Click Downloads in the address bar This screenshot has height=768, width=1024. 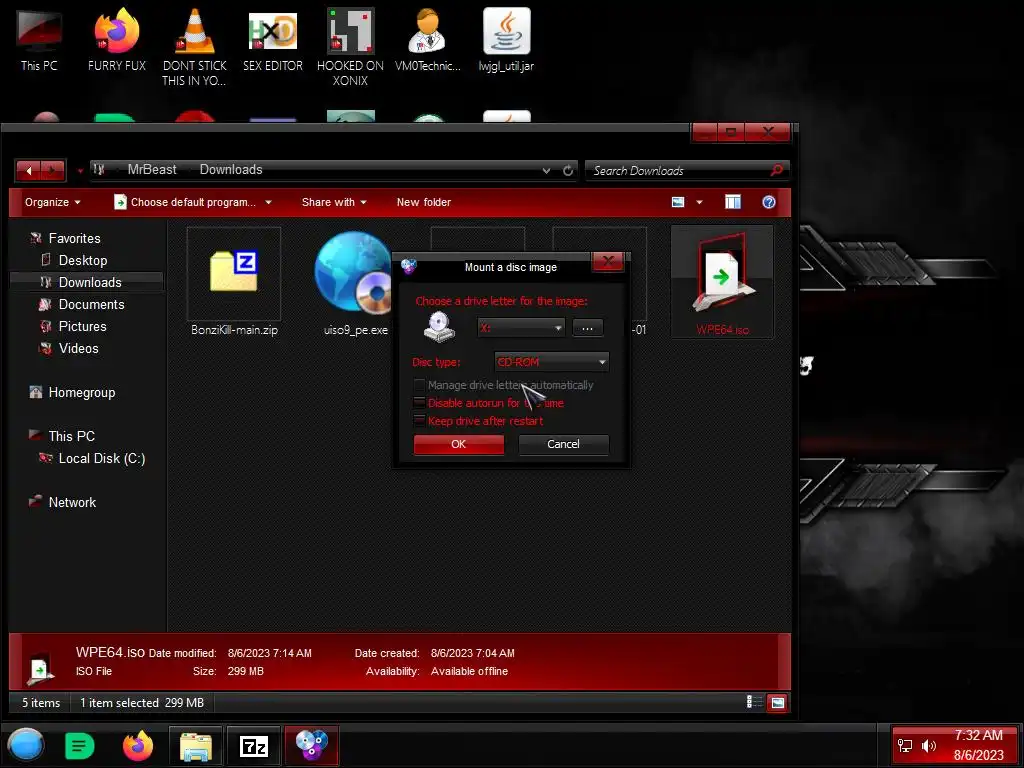[231, 170]
